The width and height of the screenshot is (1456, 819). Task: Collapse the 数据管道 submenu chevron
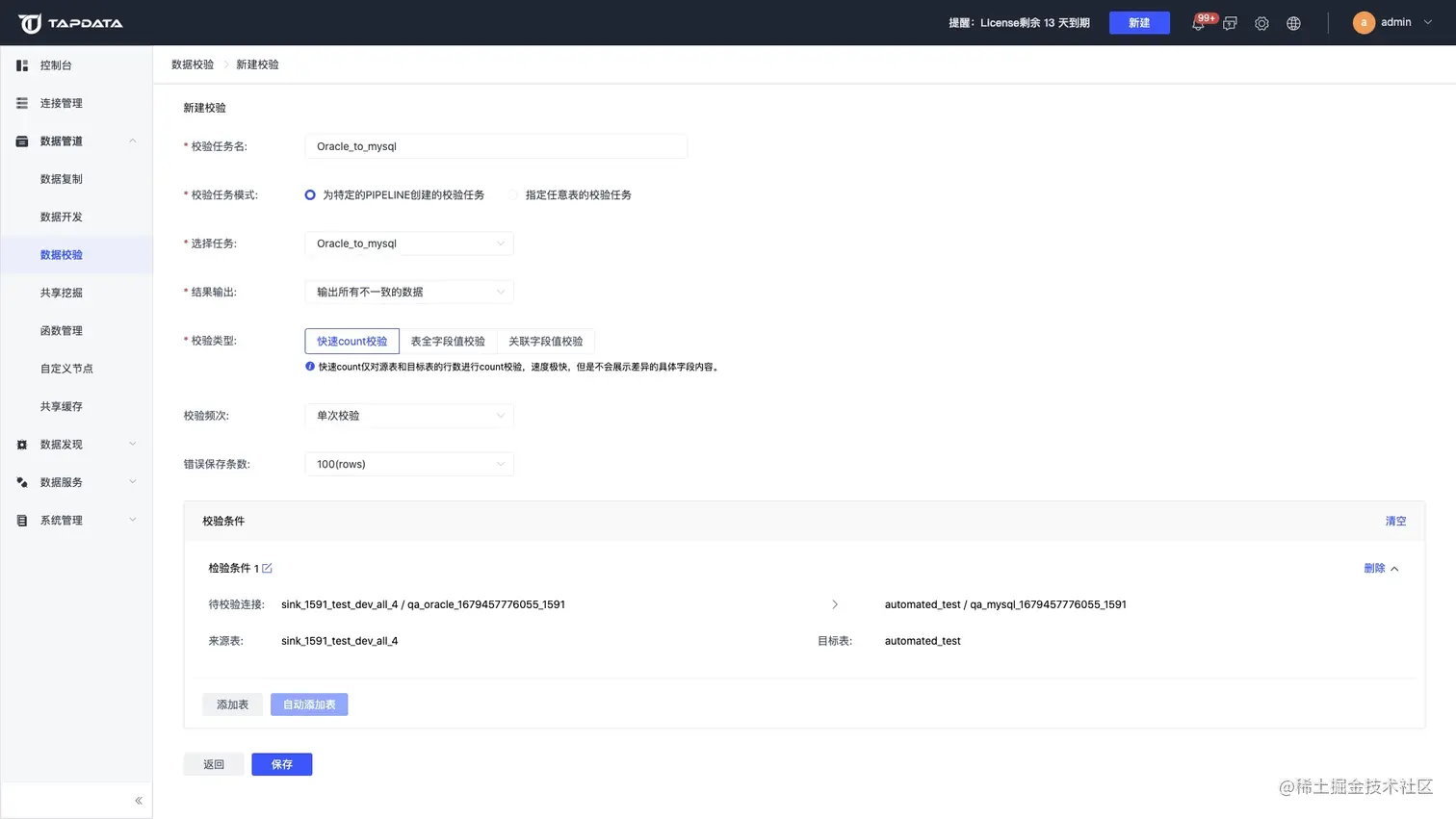(133, 141)
